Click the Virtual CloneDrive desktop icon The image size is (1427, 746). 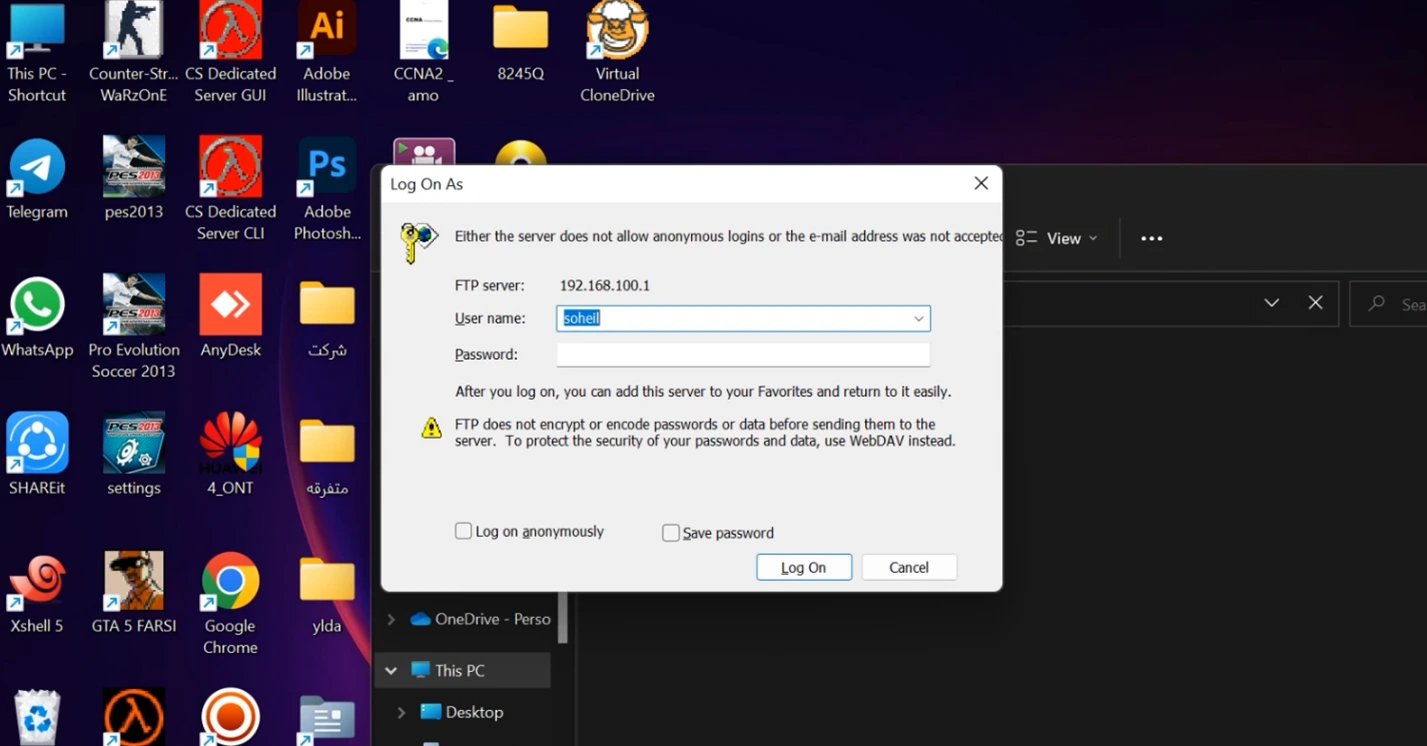(x=617, y=52)
